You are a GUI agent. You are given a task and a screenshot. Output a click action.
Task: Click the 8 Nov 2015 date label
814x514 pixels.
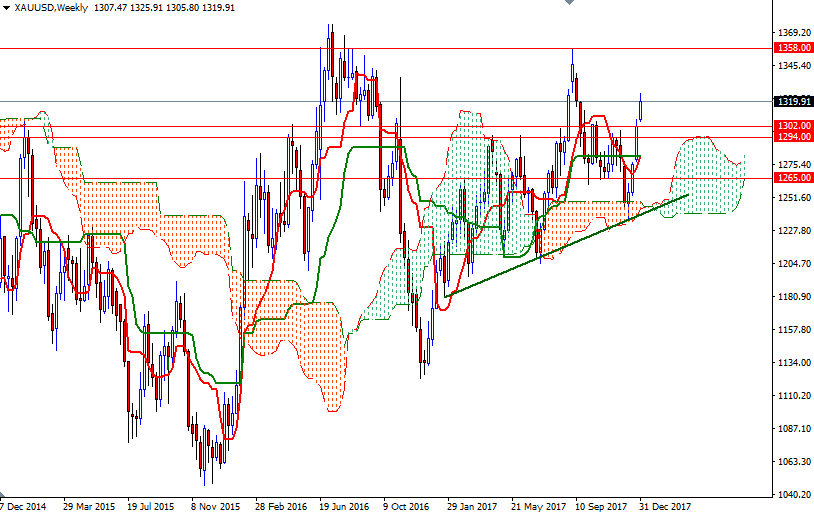tap(215, 506)
